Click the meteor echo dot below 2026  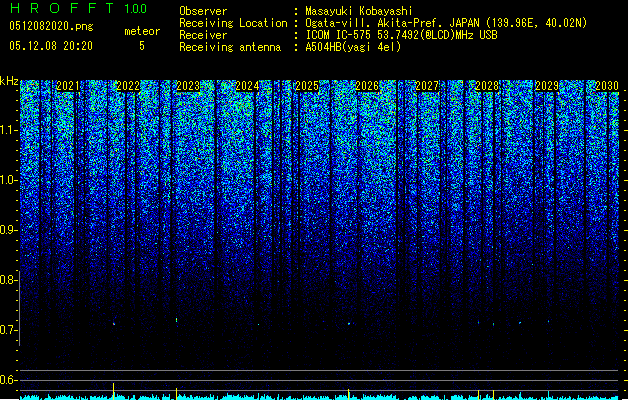[x=349, y=323]
